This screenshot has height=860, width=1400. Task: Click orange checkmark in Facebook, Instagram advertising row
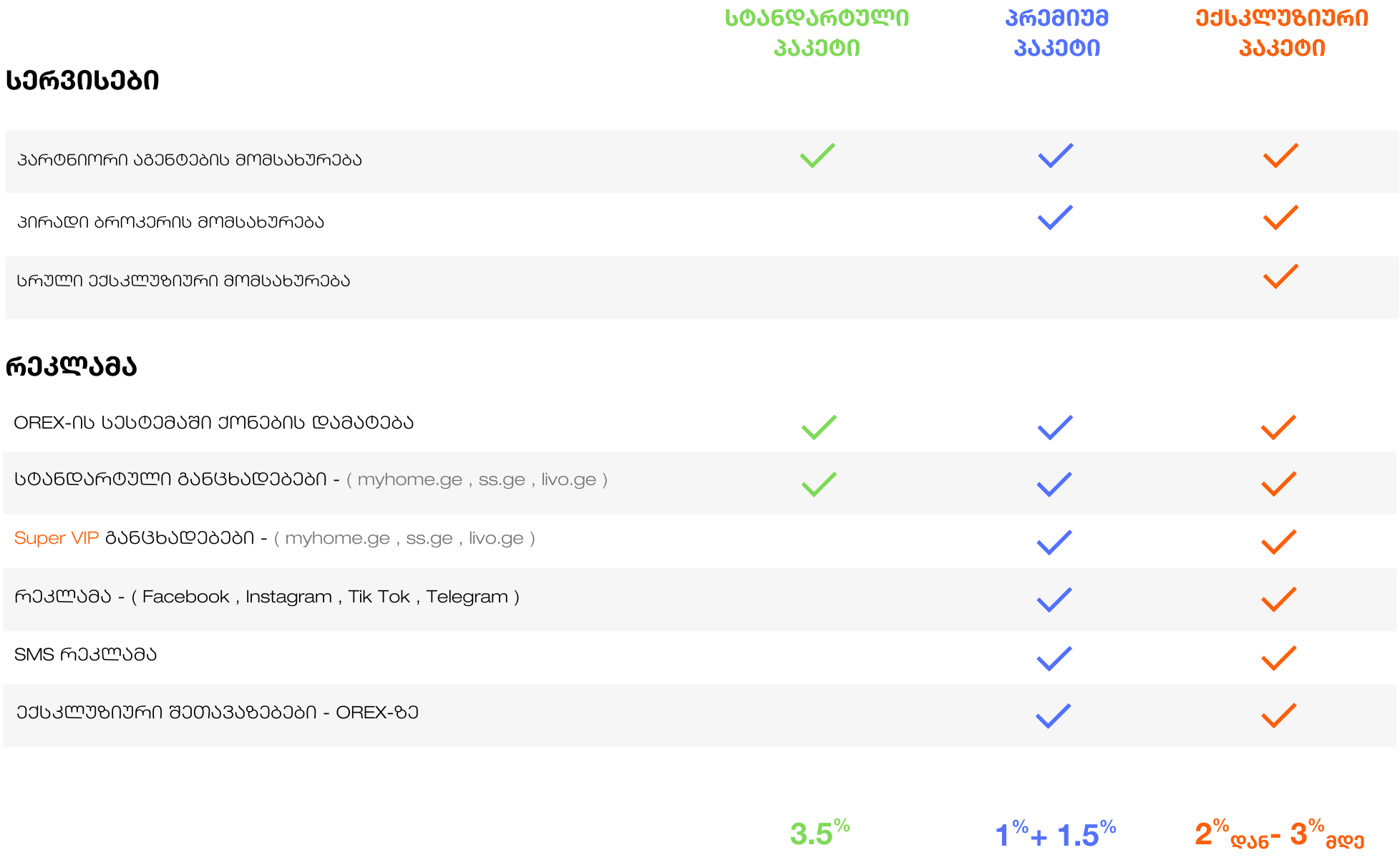pos(1278,600)
